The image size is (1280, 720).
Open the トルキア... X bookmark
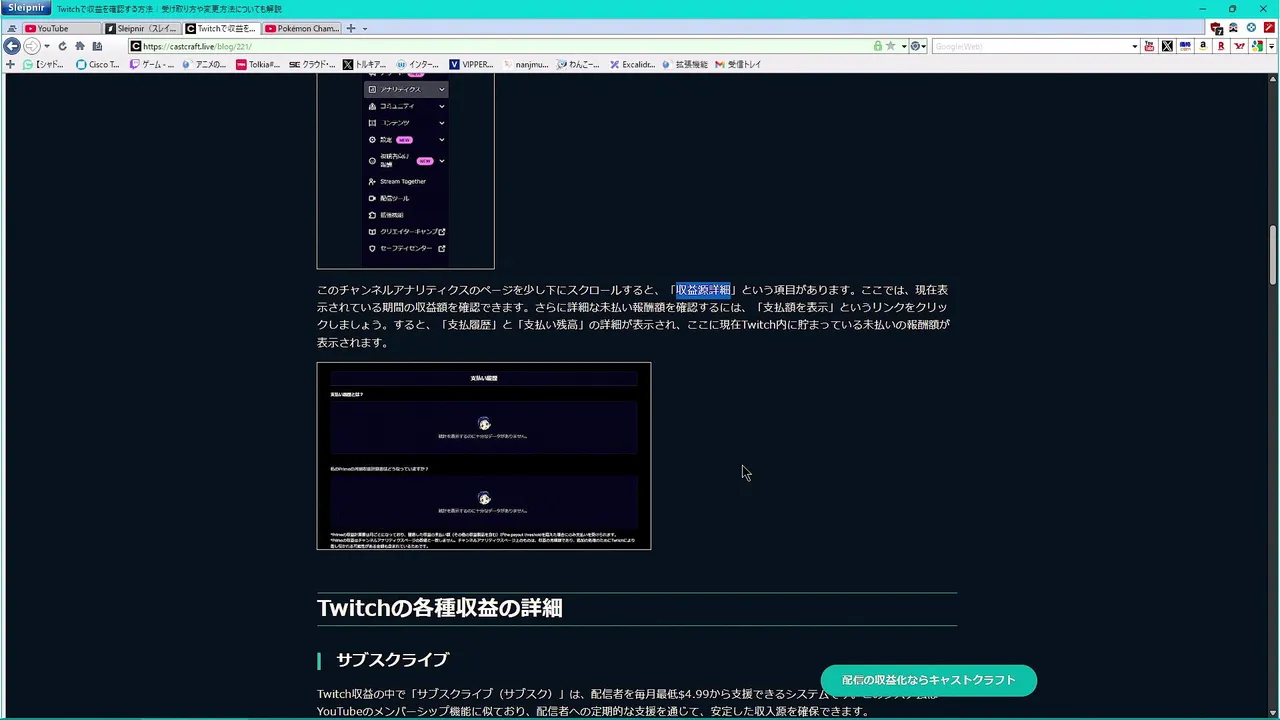[x=364, y=64]
